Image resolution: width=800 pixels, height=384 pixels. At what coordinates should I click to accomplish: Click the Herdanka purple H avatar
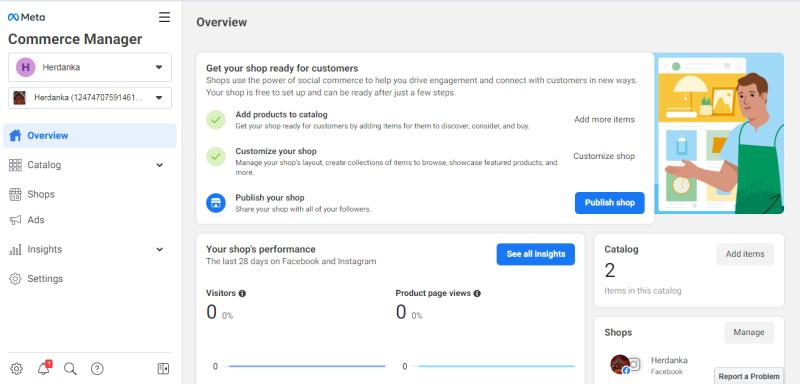point(26,67)
